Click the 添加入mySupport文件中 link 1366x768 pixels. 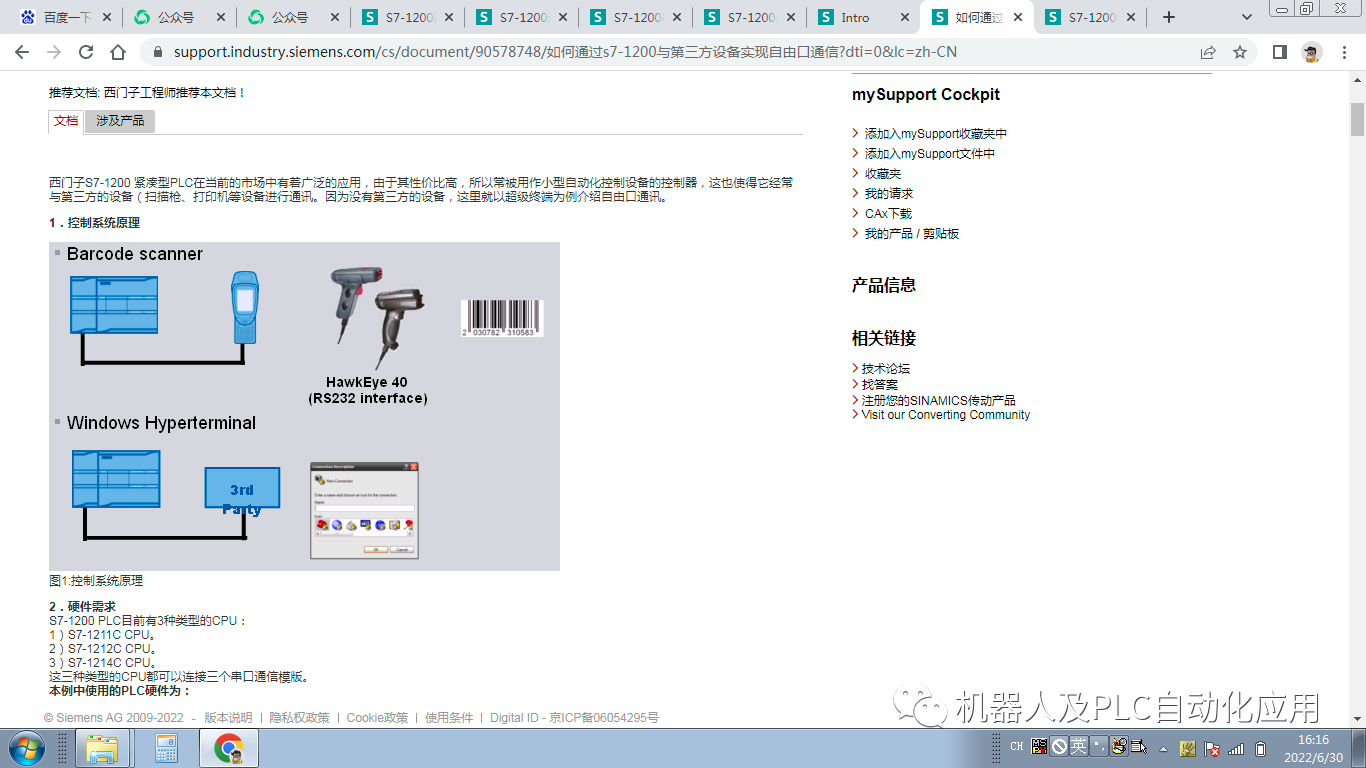pos(929,154)
